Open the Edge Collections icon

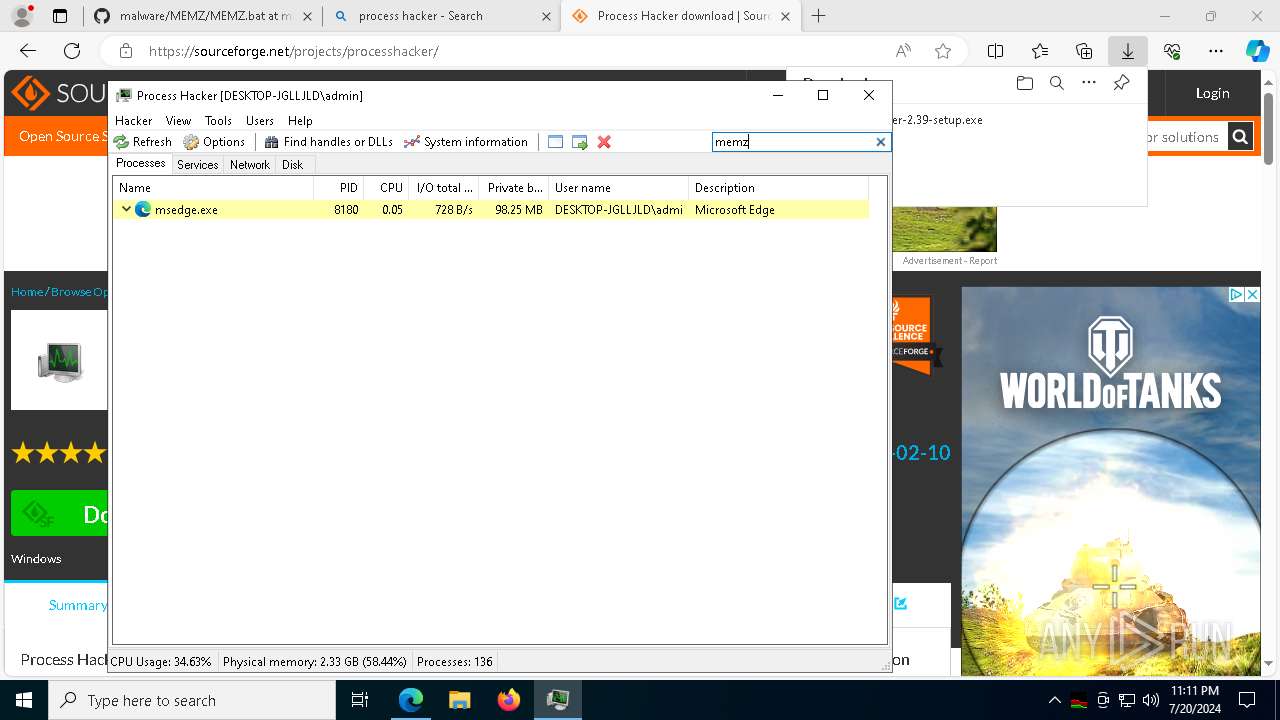(x=1084, y=51)
